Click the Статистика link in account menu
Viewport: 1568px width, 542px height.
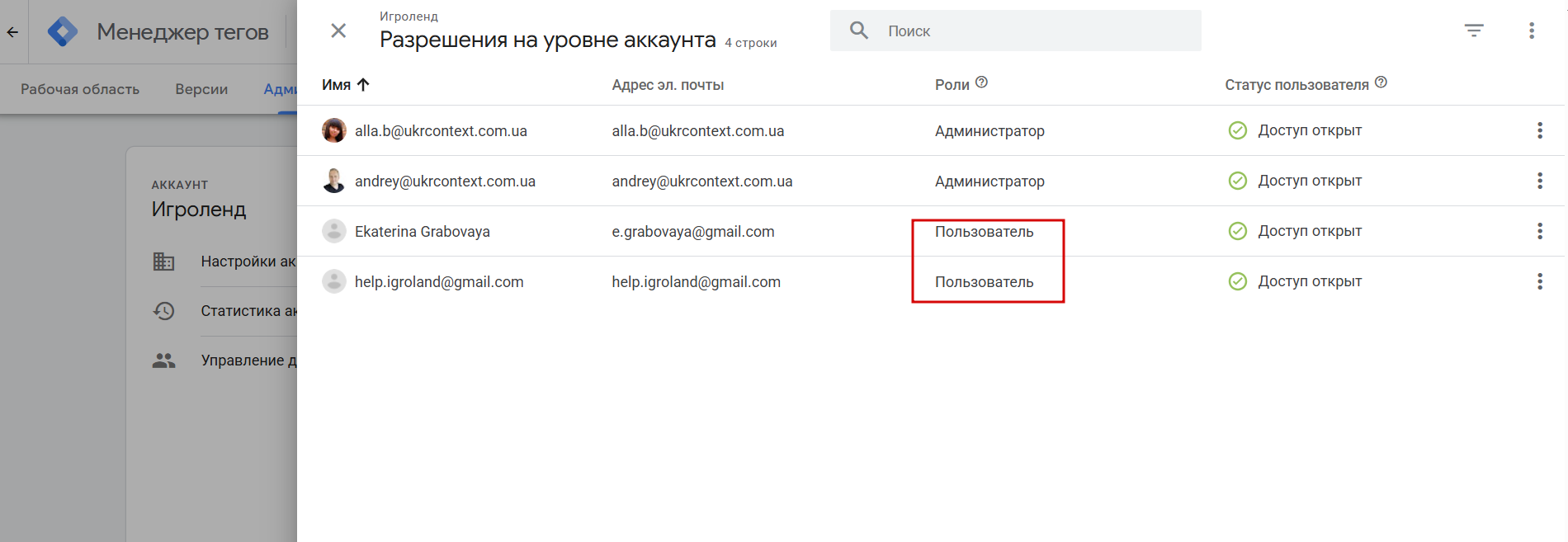pyautogui.click(x=248, y=311)
